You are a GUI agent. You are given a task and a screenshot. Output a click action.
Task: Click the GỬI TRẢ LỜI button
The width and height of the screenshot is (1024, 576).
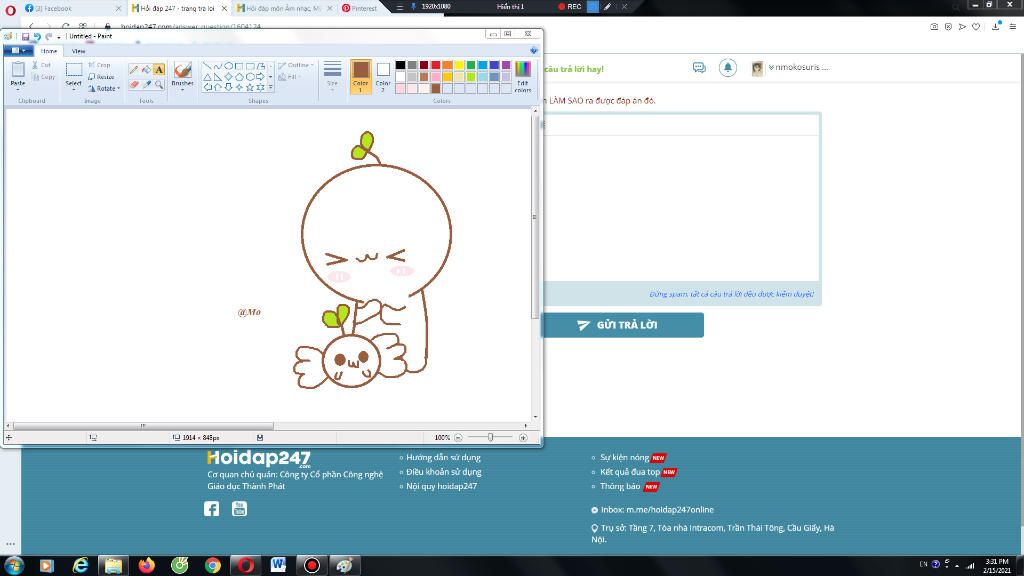pyautogui.click(x=622, y=325)
